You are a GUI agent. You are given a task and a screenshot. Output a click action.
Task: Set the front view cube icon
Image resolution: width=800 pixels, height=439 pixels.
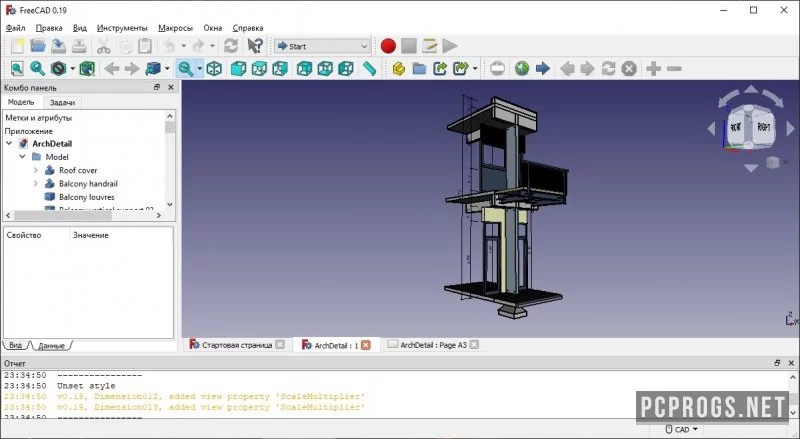pos(238,68)
